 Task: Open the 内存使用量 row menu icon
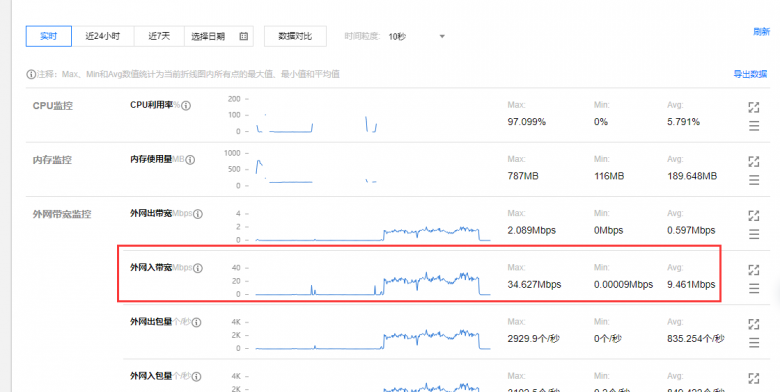coord(754,180)
